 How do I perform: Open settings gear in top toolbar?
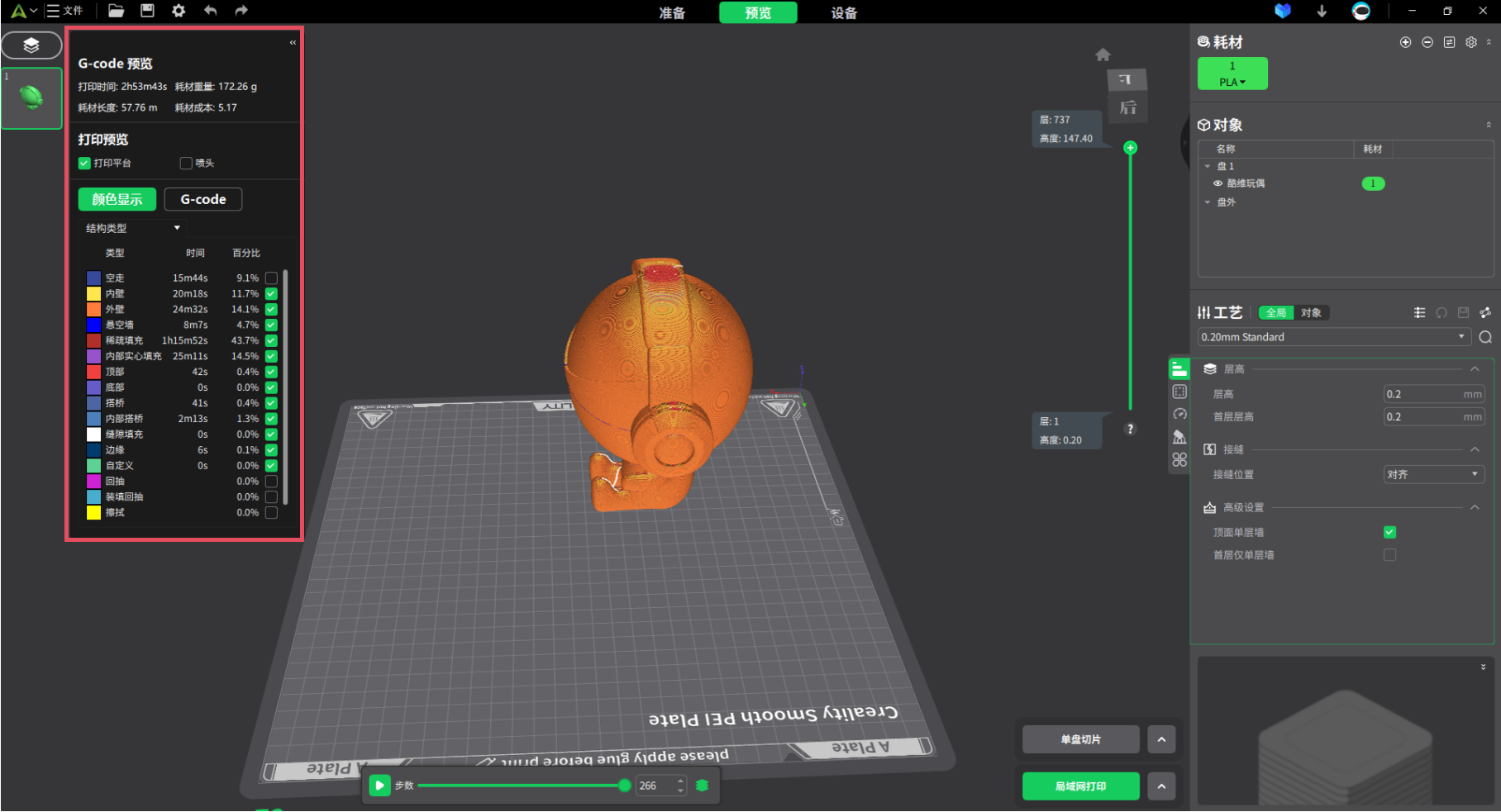coord(179,11)
